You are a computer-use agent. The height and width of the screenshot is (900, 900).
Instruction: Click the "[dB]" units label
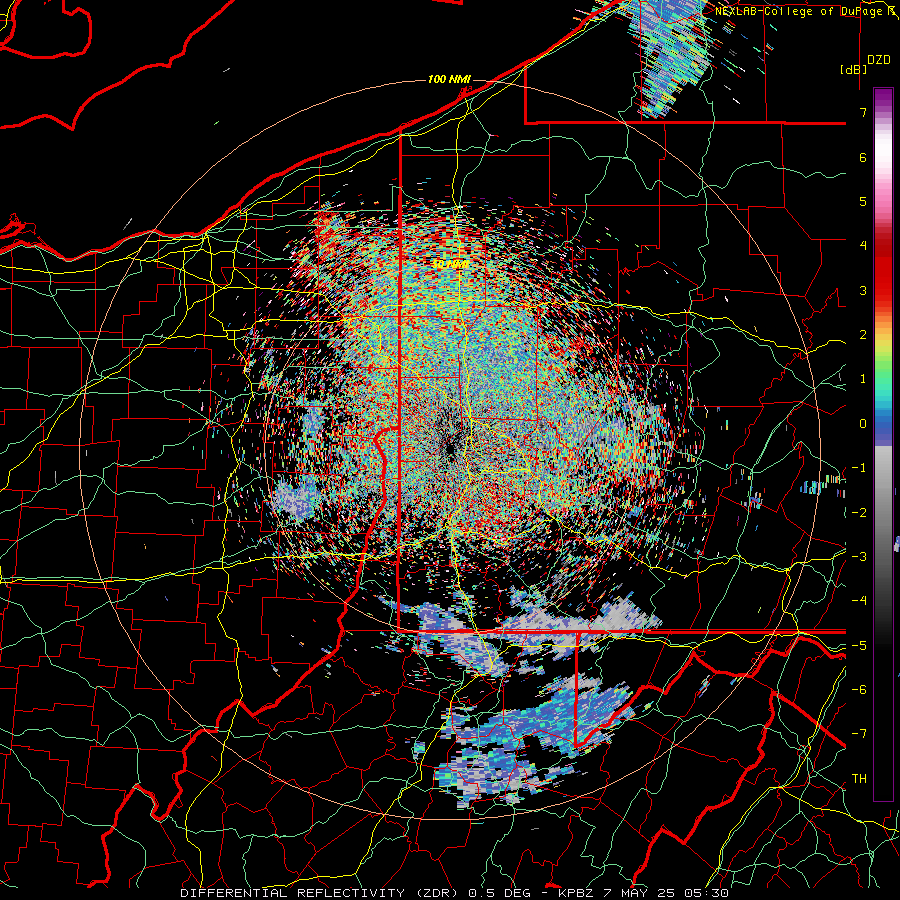854,69
